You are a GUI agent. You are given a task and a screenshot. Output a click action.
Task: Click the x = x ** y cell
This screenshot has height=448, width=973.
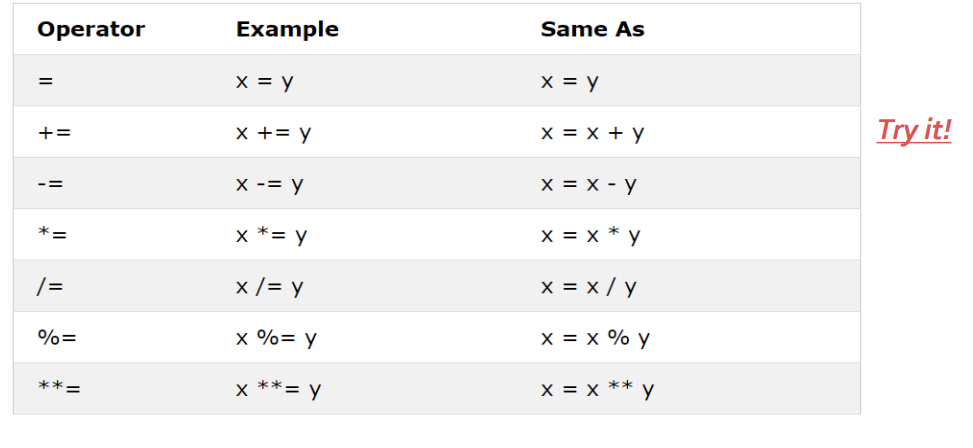(598, 390)
